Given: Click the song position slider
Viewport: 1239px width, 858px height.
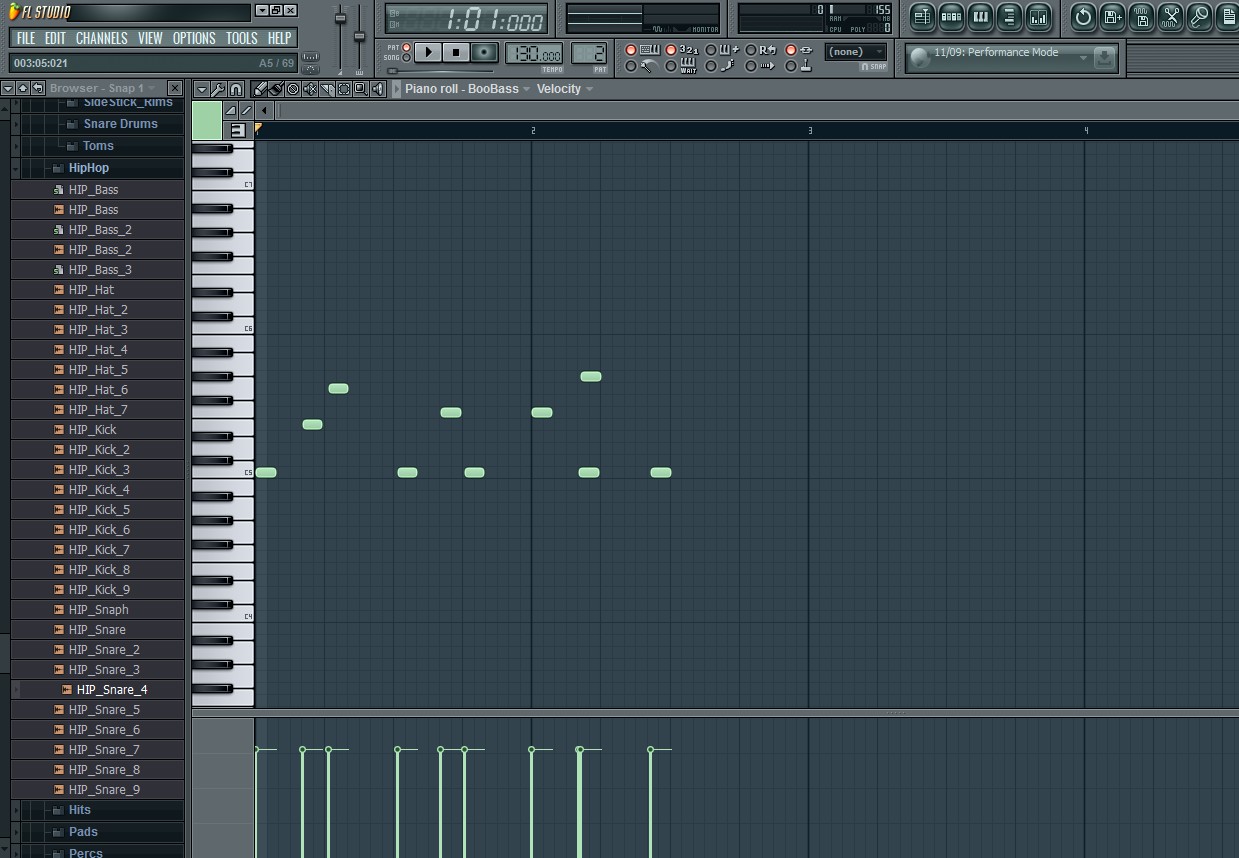Looking at the screenshot, I should 440,71.
